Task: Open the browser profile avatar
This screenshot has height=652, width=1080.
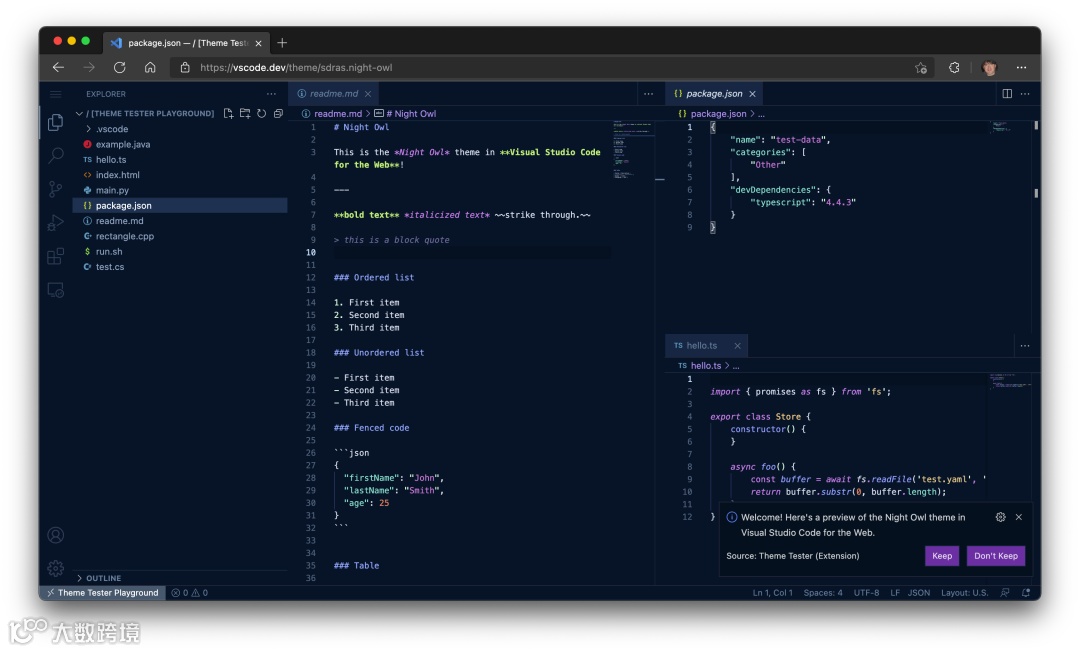Action: (x=990, y=67)
